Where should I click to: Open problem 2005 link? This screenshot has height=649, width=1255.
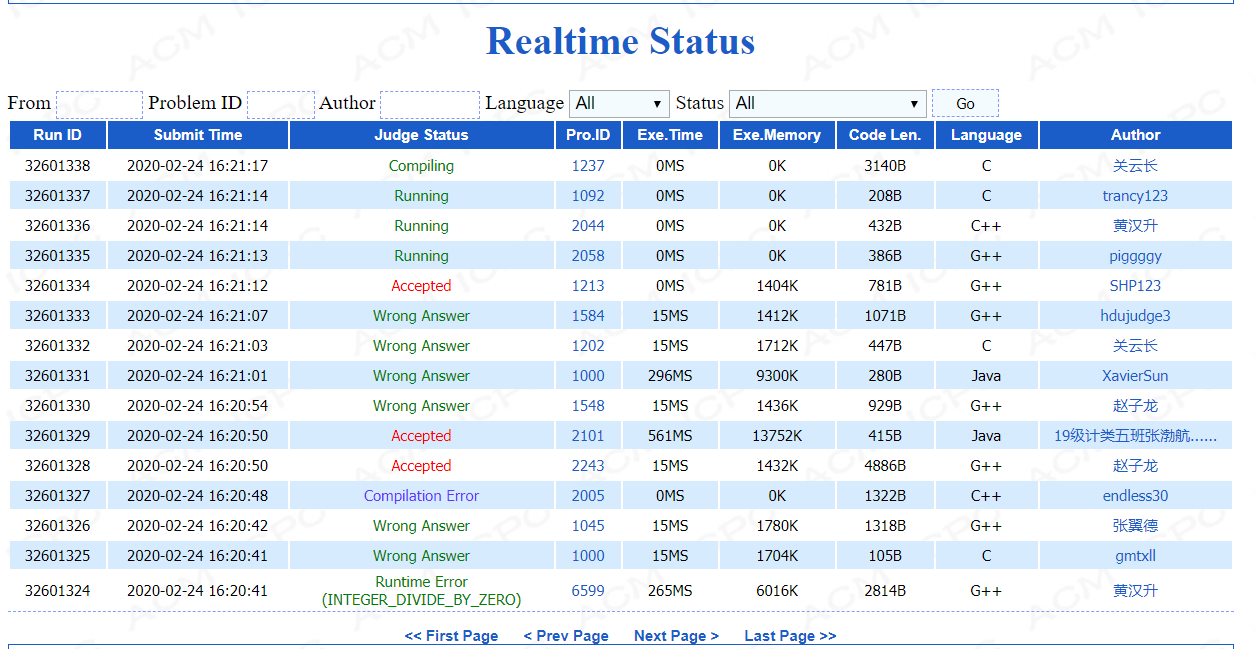coord(588,496)
